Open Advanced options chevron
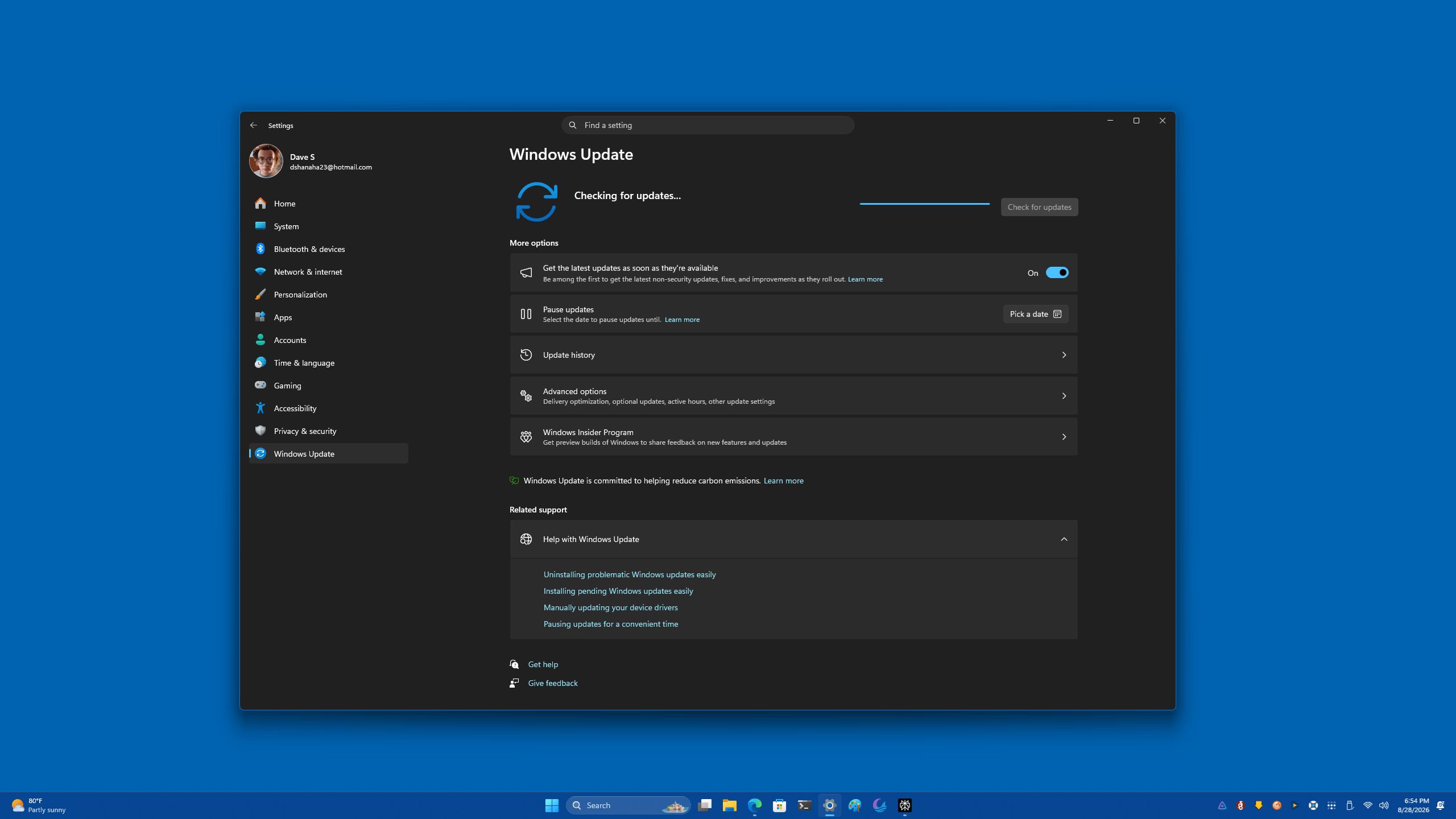The width and height of the screenshot is (1456, 819). [1064, 396]
